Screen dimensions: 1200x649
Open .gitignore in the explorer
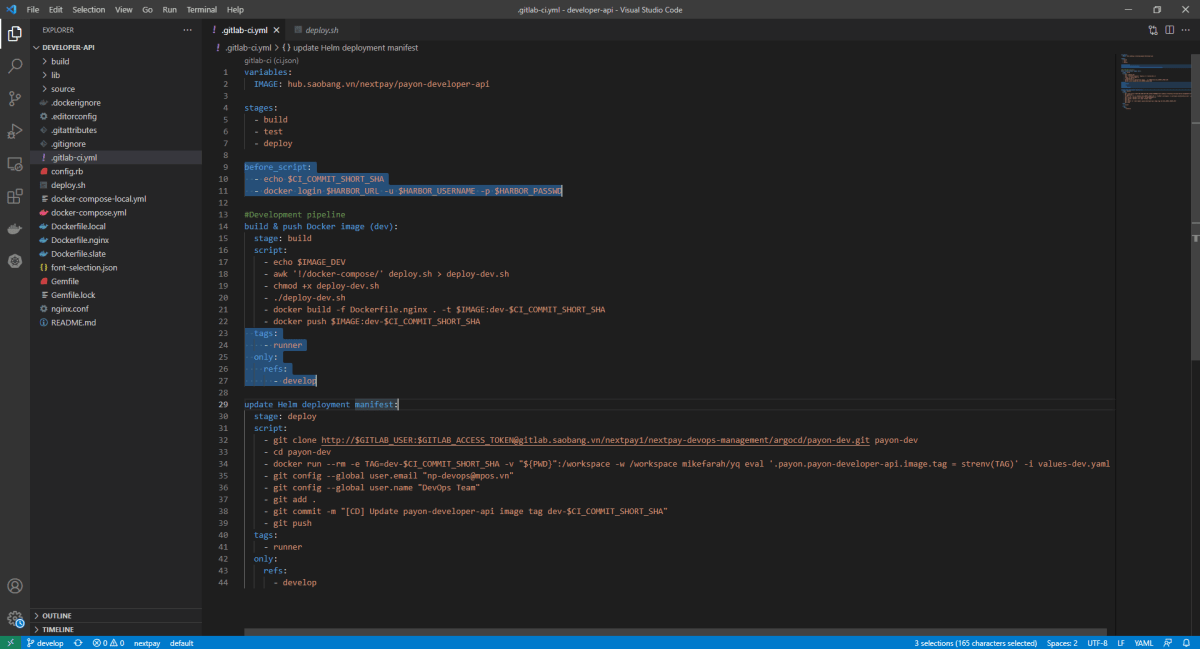(x=70, y=144)
